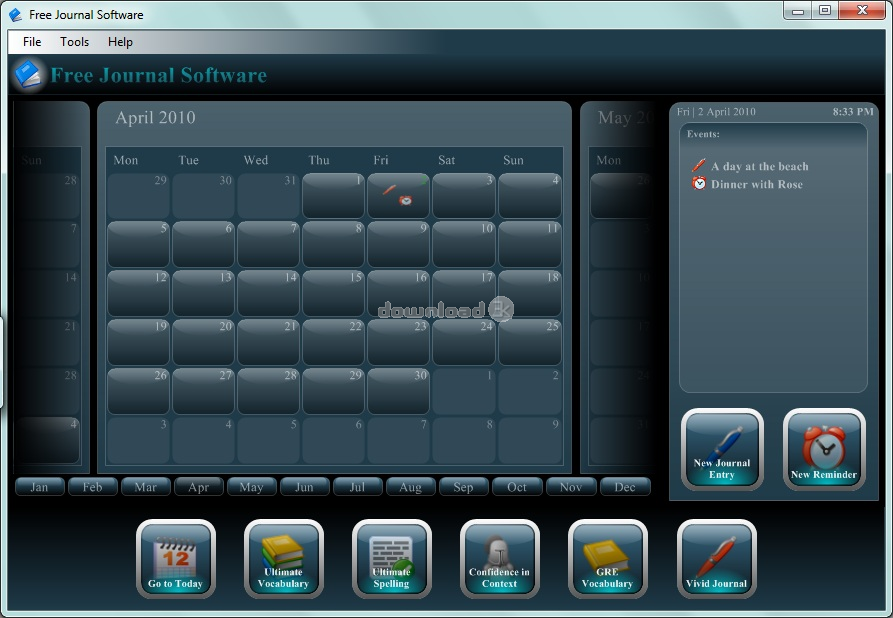Click the pen icon on April 2 cell
Viewport: 893px width, 618px height.
(x=389, y=189)
